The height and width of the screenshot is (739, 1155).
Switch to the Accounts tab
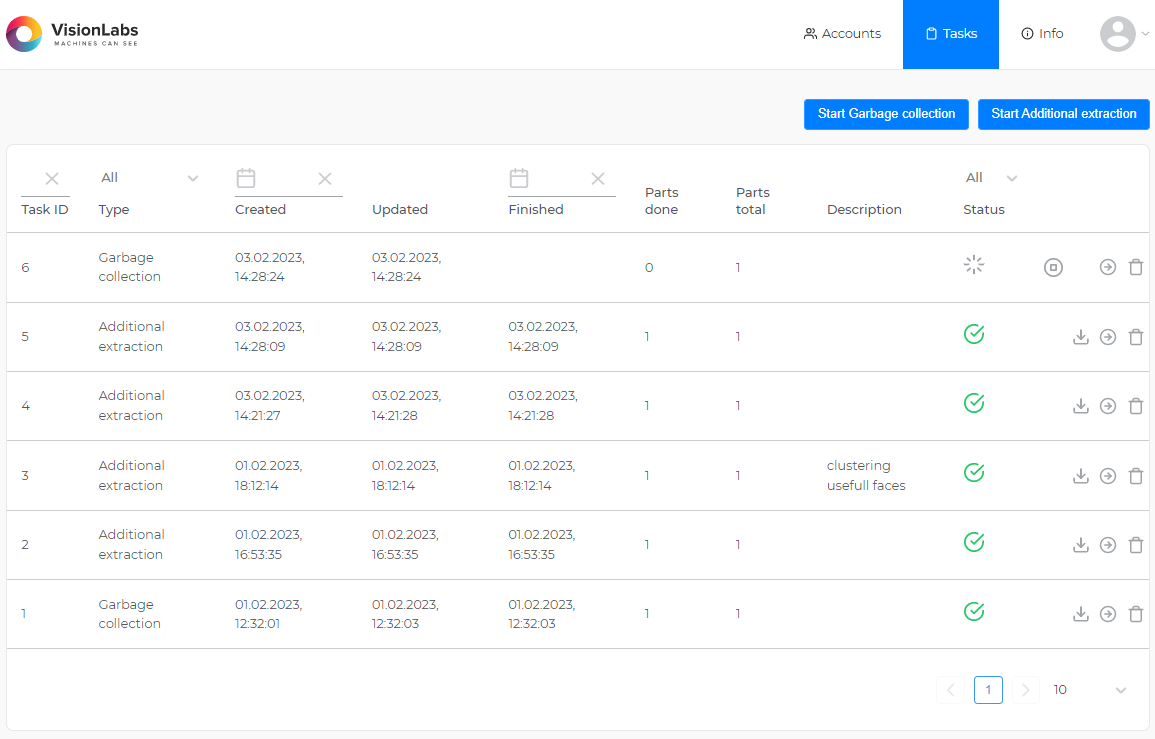pos(842,33)
